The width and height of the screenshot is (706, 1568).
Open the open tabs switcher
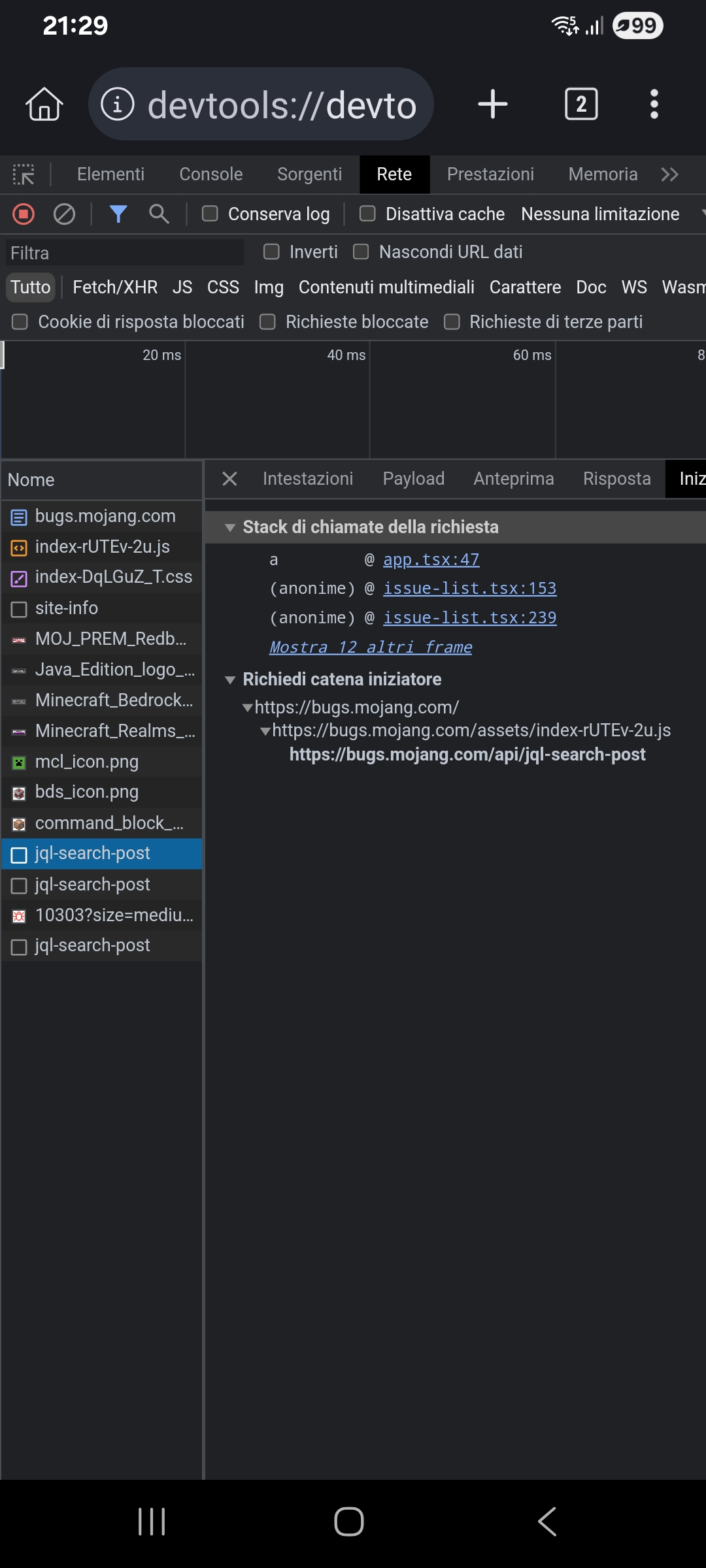point(580,105)
